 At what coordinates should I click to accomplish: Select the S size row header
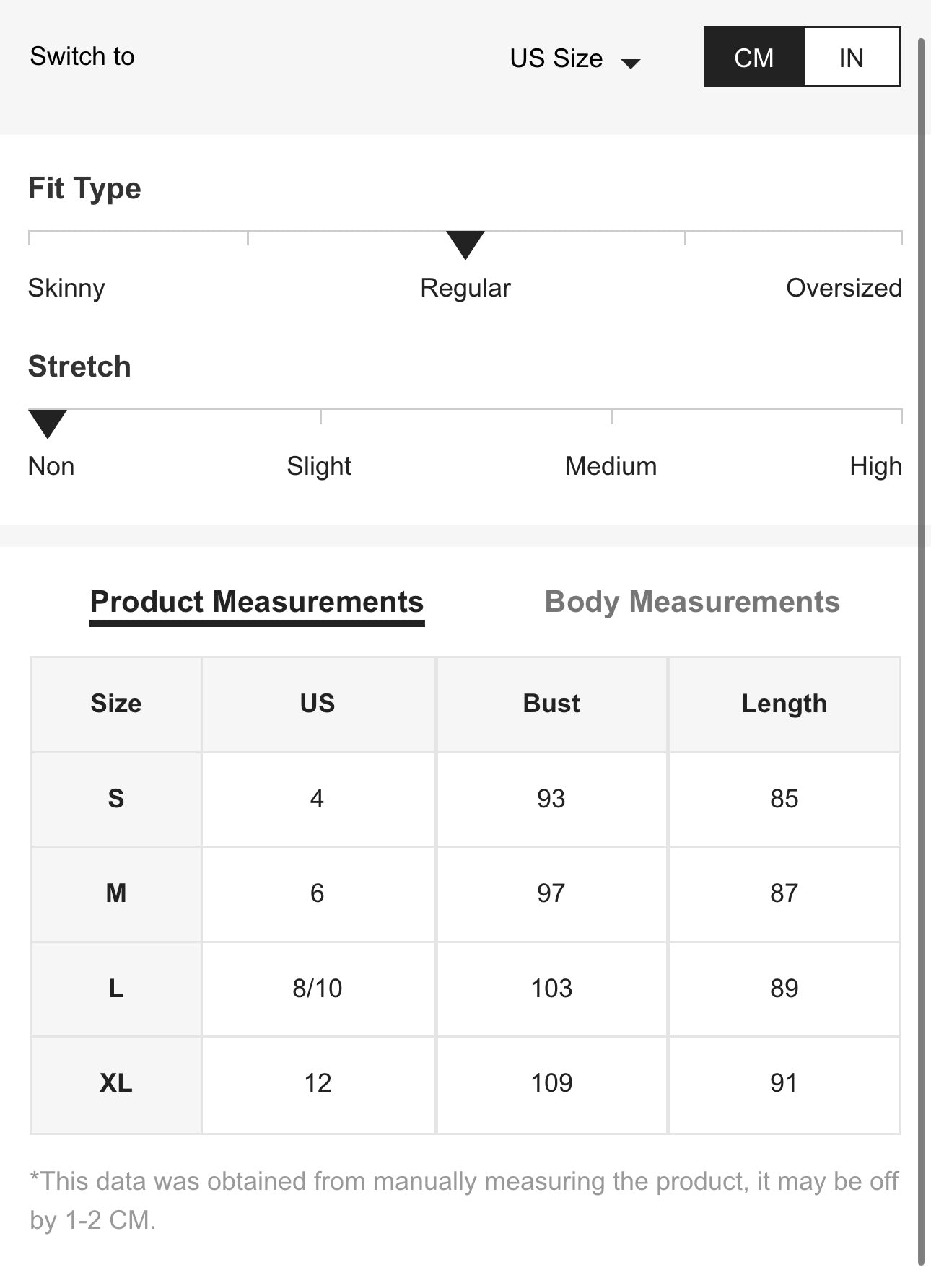(x=116, y=799)
